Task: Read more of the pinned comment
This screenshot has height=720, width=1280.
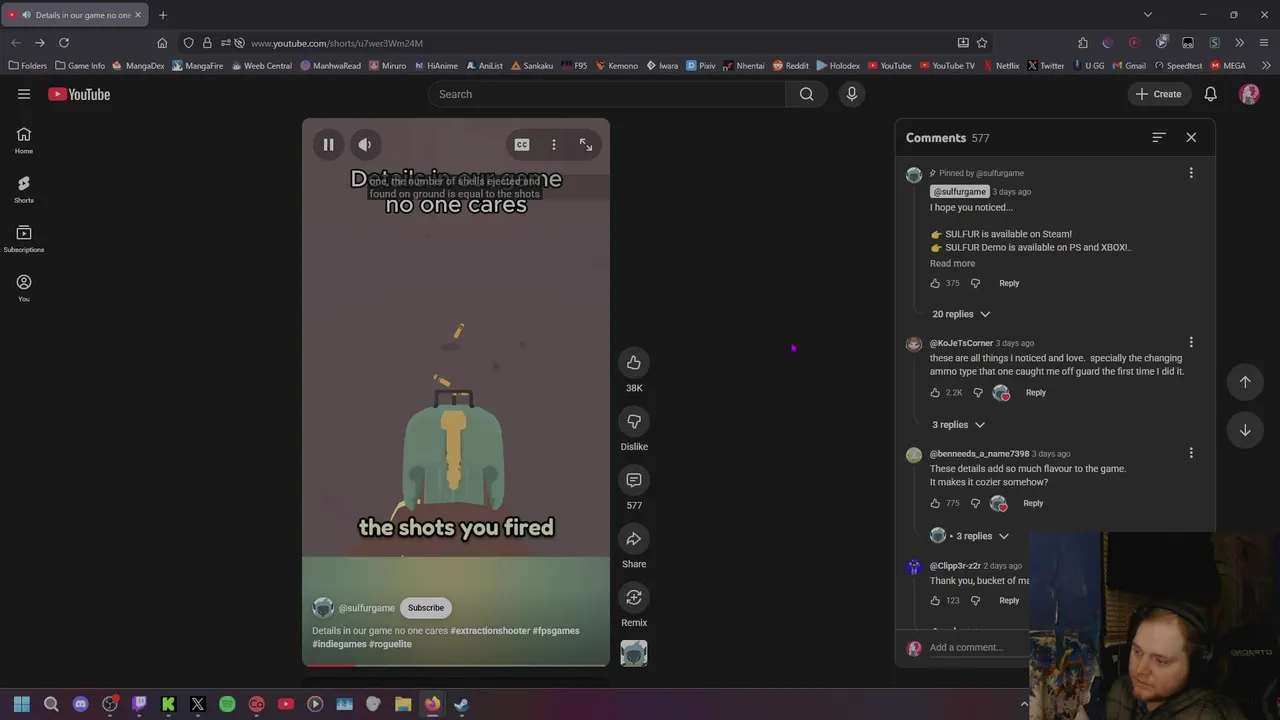Action: point(952,264)
